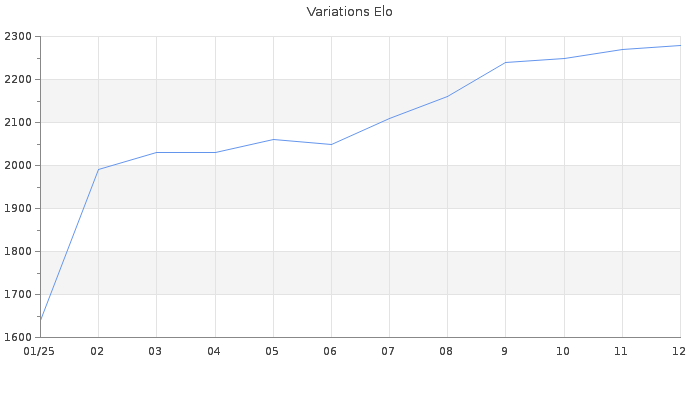Click the 1700 y-axis label
Viewport: 700px width, 400px height.
[19, 295]
